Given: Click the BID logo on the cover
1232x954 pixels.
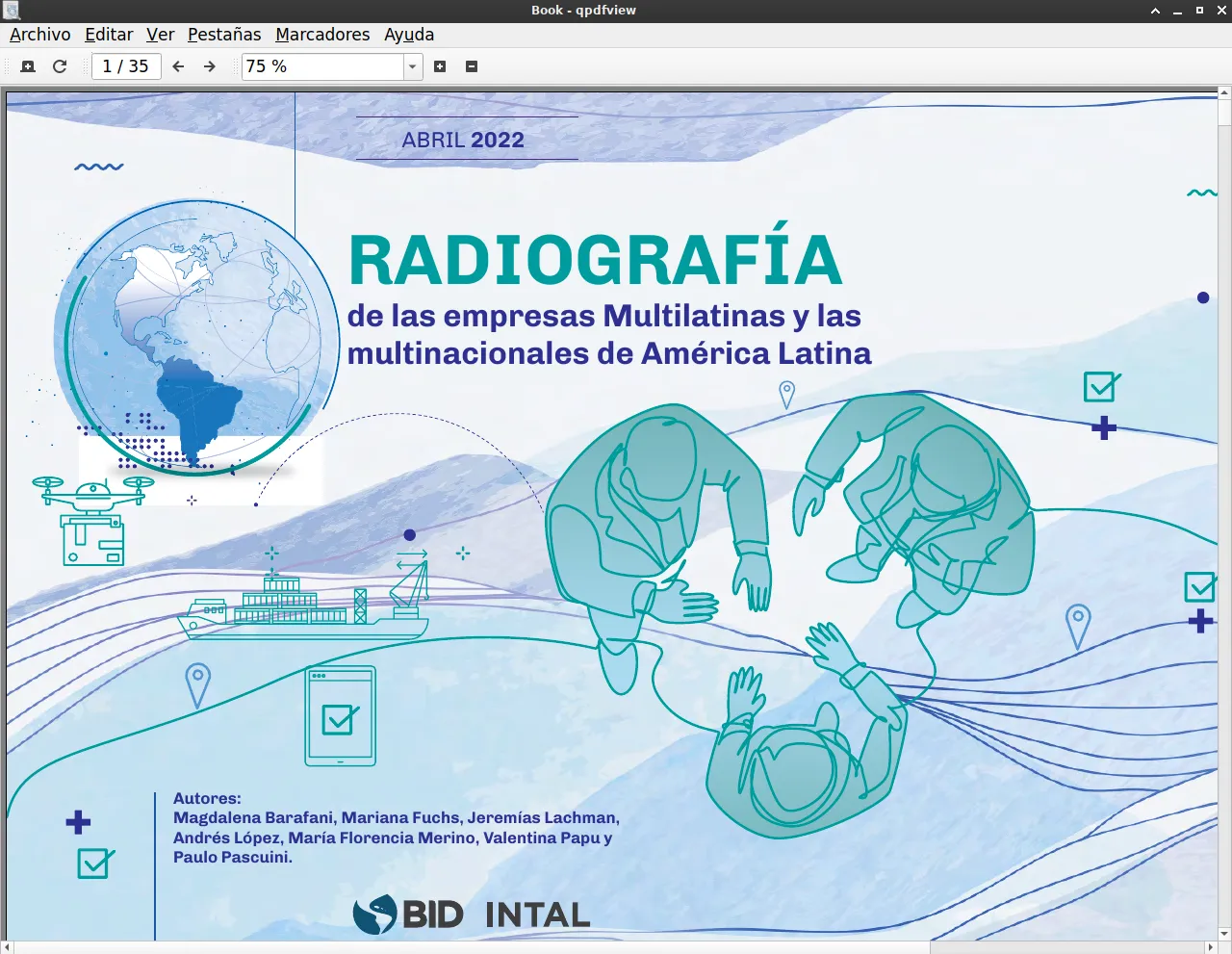Looking at the screenshot, I should (408, 915).
